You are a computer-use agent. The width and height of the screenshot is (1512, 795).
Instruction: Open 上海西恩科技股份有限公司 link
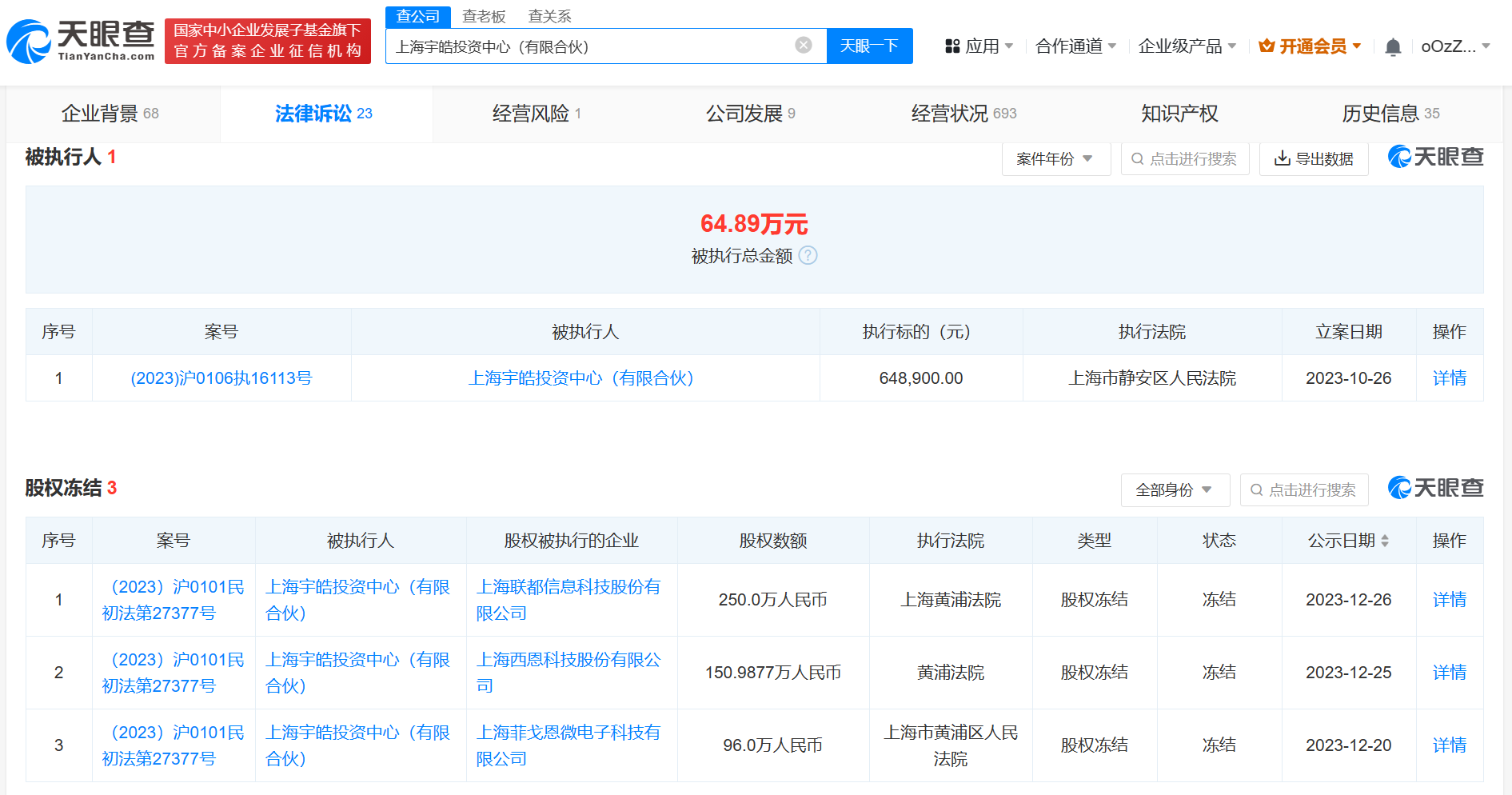[x=568, y=673]
